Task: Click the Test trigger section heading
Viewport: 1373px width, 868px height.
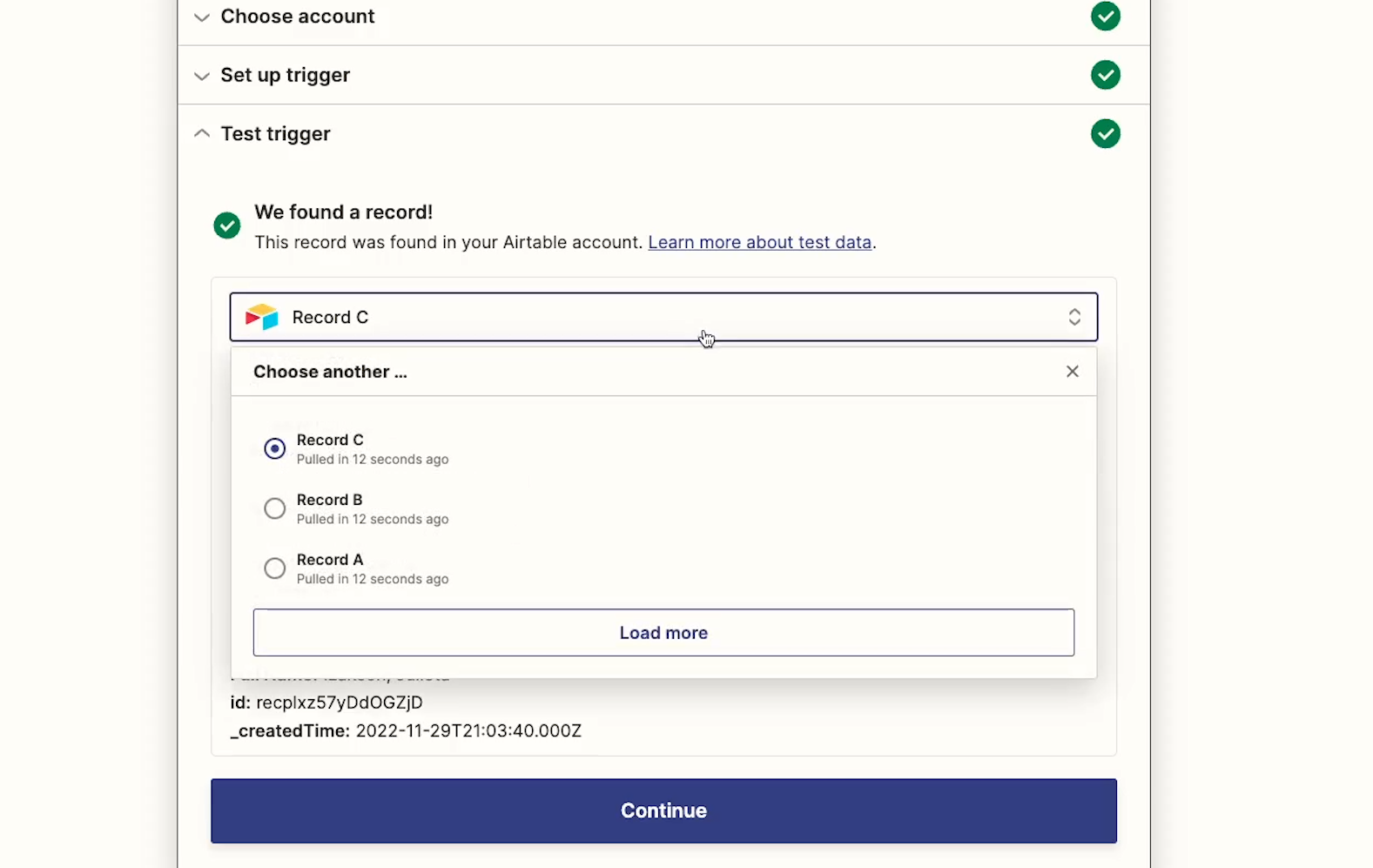Action: (x=275, y=134)
